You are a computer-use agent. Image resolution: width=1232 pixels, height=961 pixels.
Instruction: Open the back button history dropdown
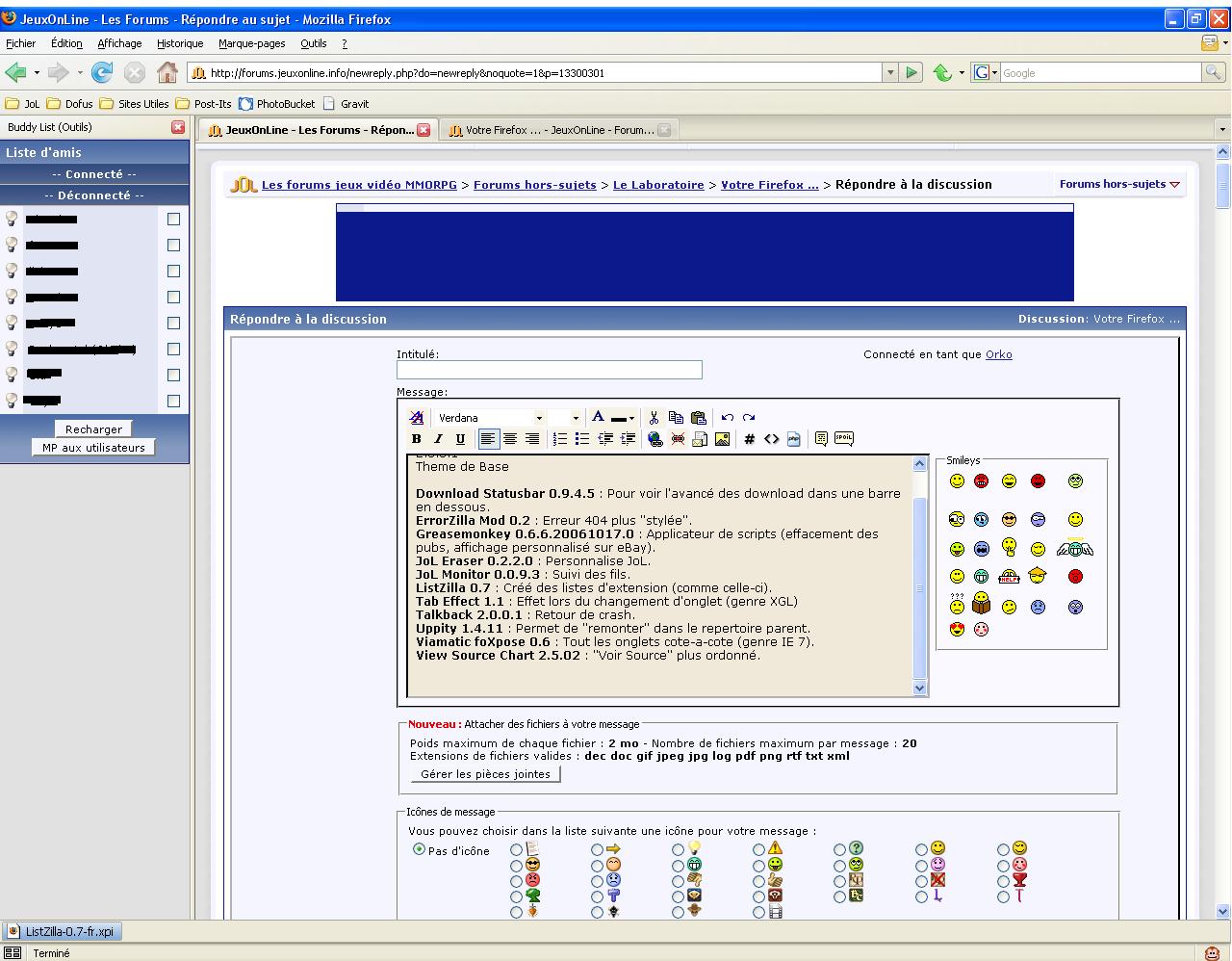(x=37, y=72)
